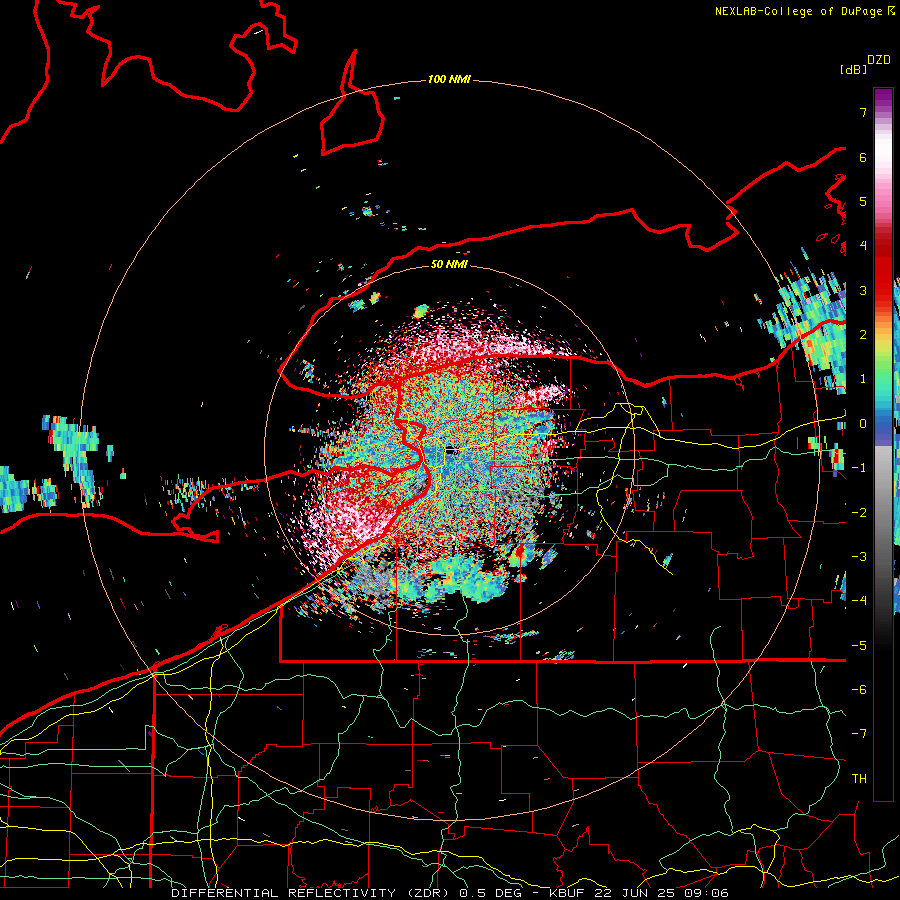Click the -2 value on the color scale
Viewport: 900px width, 900px height.
pos(859,513)
